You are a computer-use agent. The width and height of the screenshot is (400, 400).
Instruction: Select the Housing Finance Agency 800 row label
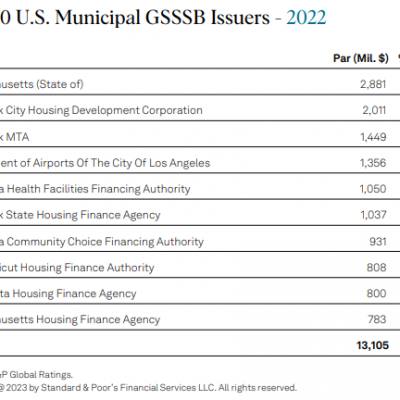[68, 294]
